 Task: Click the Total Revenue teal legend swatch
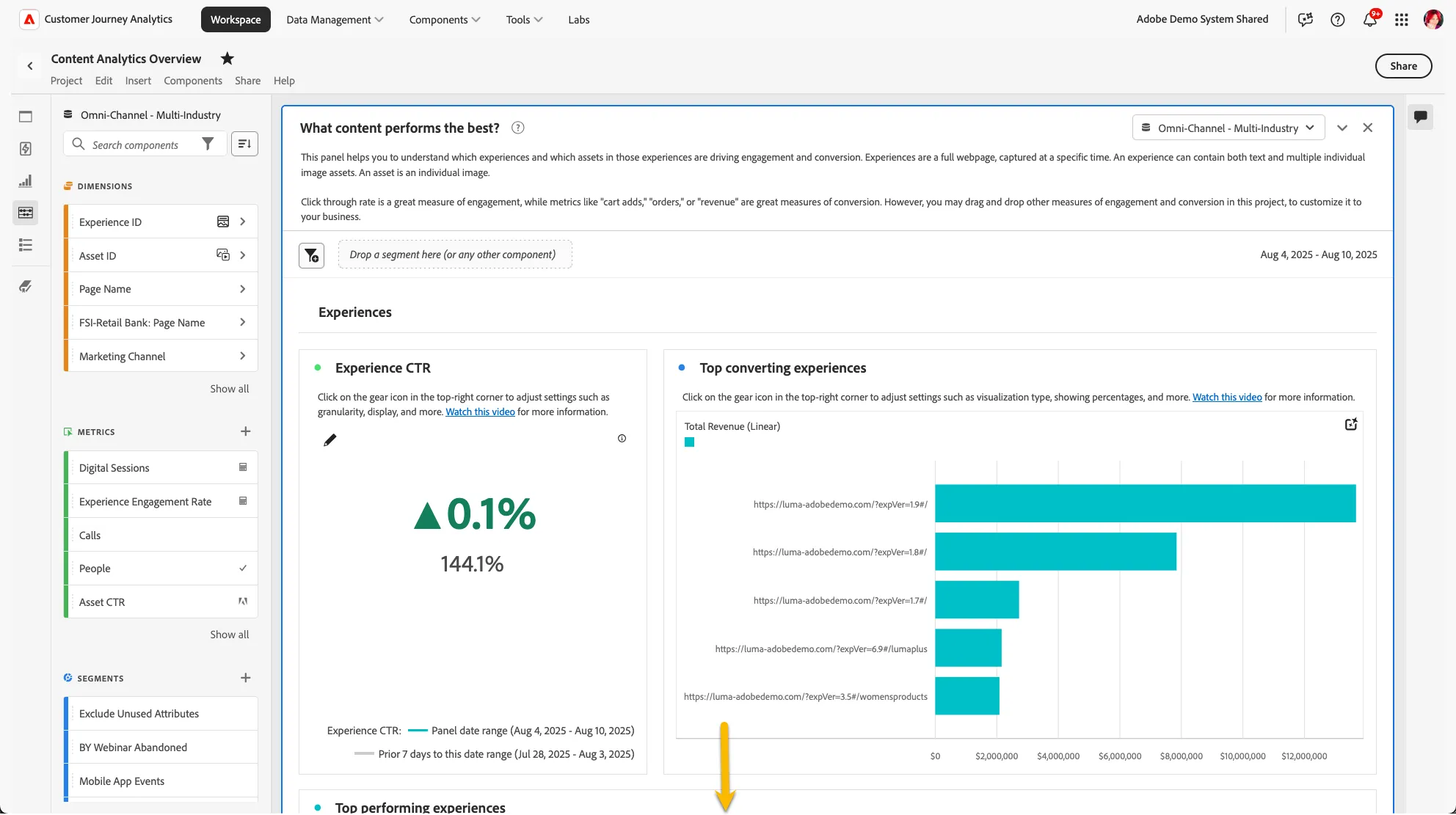[x=689, y=442]
